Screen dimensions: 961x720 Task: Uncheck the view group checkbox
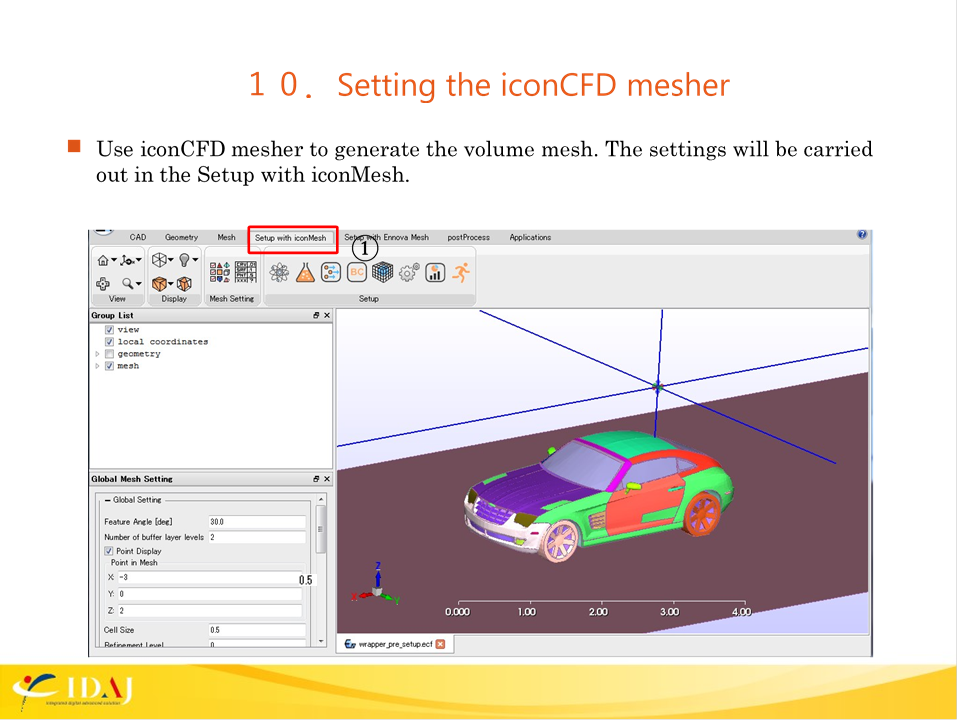pos(109,329)
